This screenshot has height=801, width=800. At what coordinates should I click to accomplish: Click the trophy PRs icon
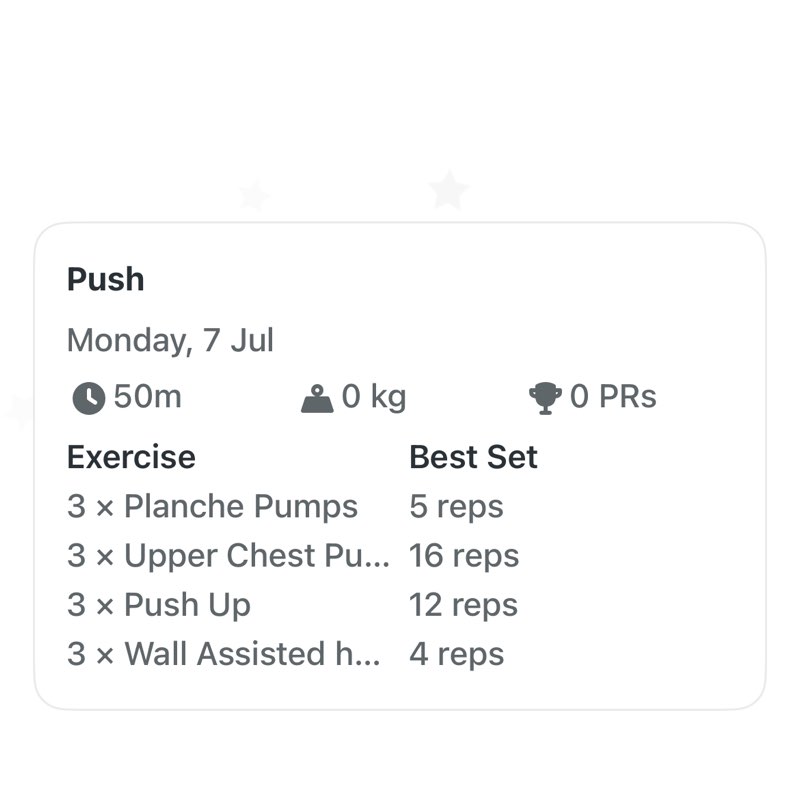[x=545, y=398]
